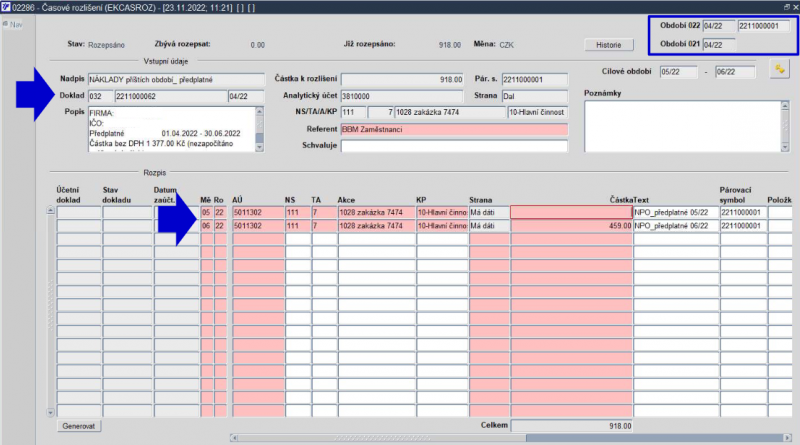The height and width of the screenshot is (445, 800).
Task: Click the Text cell NPO_předplatné 05/22
Action: pos(676,212)
